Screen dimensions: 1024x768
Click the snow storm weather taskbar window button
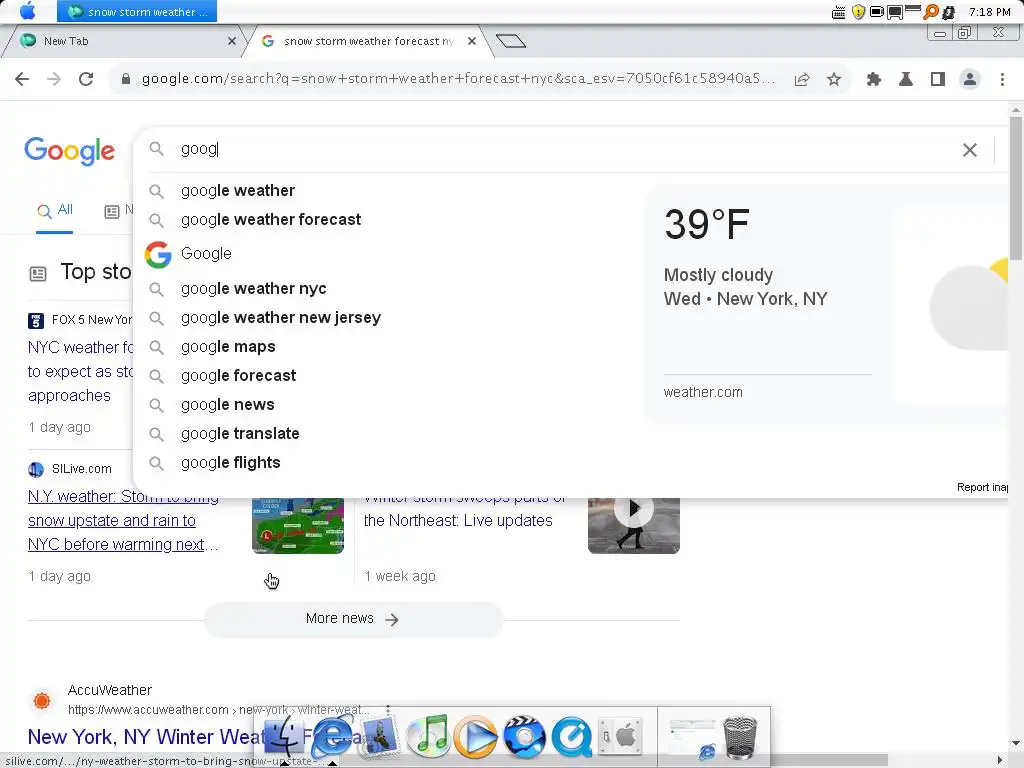(x=136, y=11)
